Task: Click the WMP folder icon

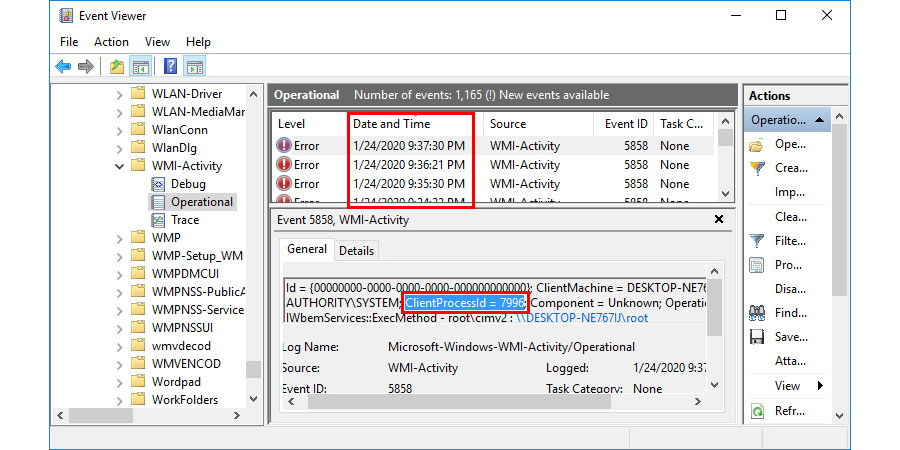Action: (138, 237)
